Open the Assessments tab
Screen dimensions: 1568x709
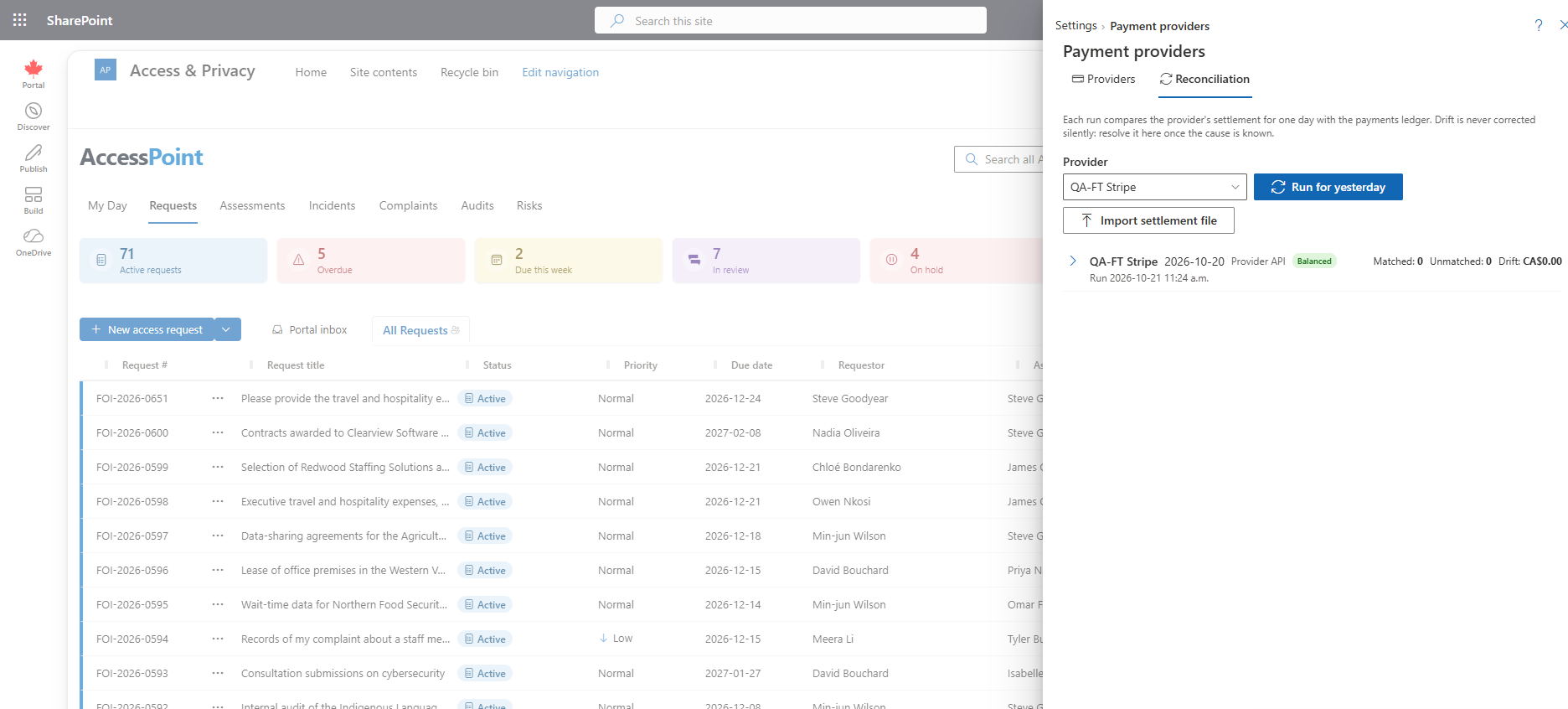tap(252, 205)
